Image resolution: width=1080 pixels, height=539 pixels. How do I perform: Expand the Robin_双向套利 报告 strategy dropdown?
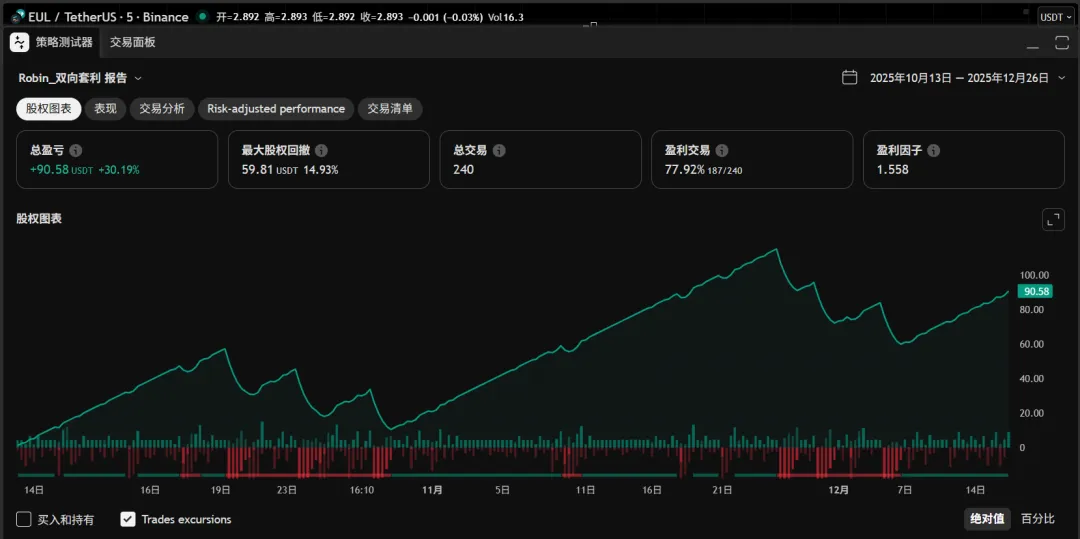(x=138, y=78)
